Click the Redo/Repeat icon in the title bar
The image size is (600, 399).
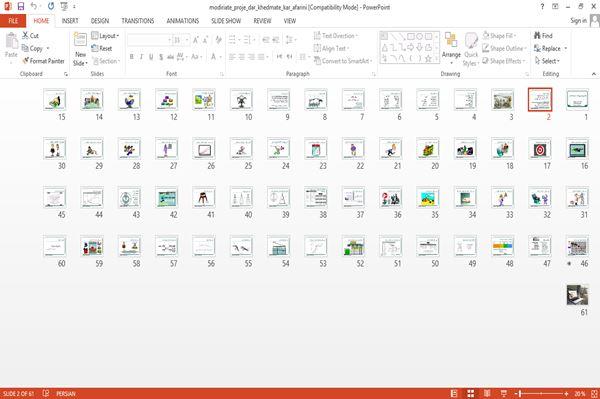(51, 6)
